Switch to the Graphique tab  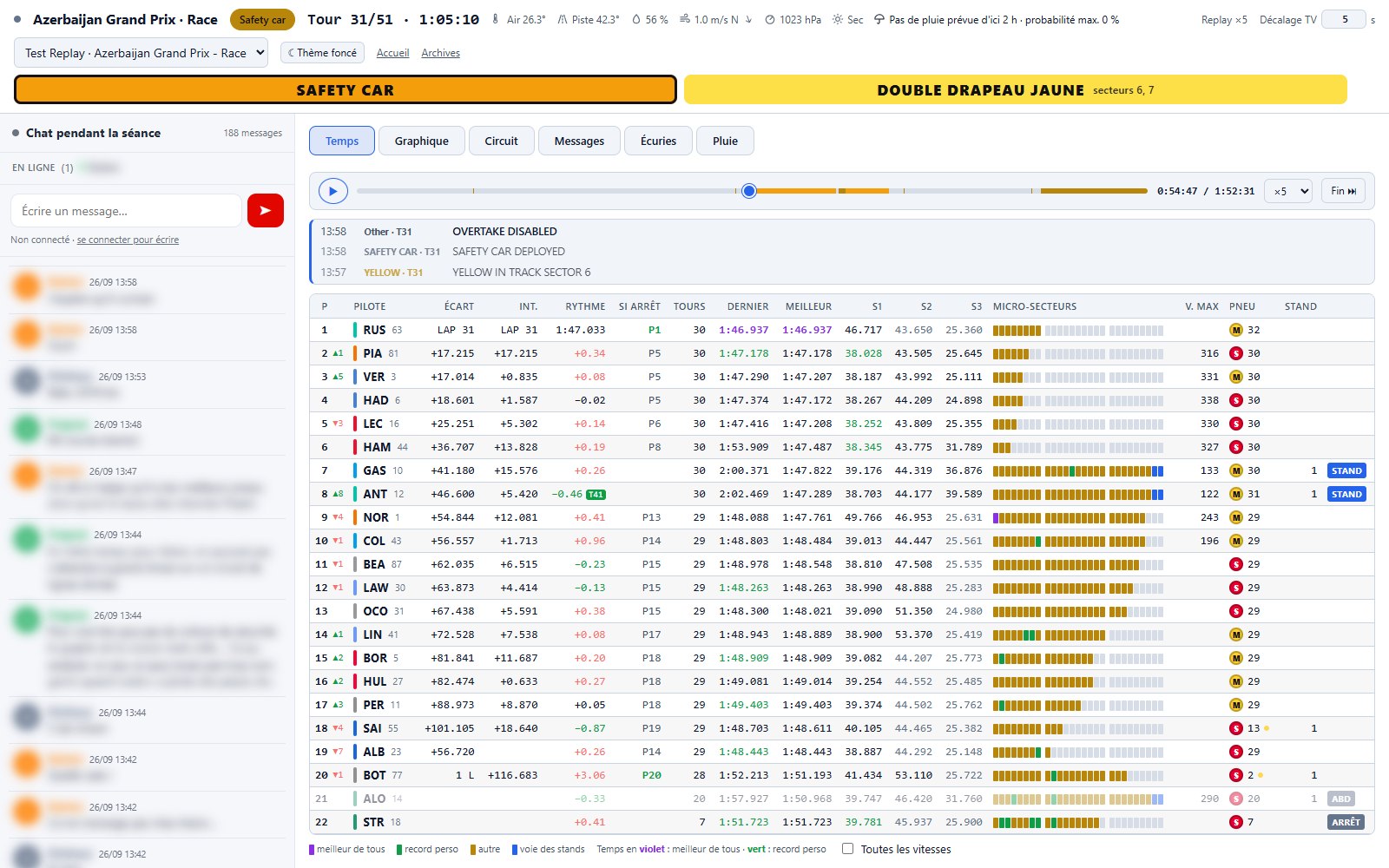point(422,141)
